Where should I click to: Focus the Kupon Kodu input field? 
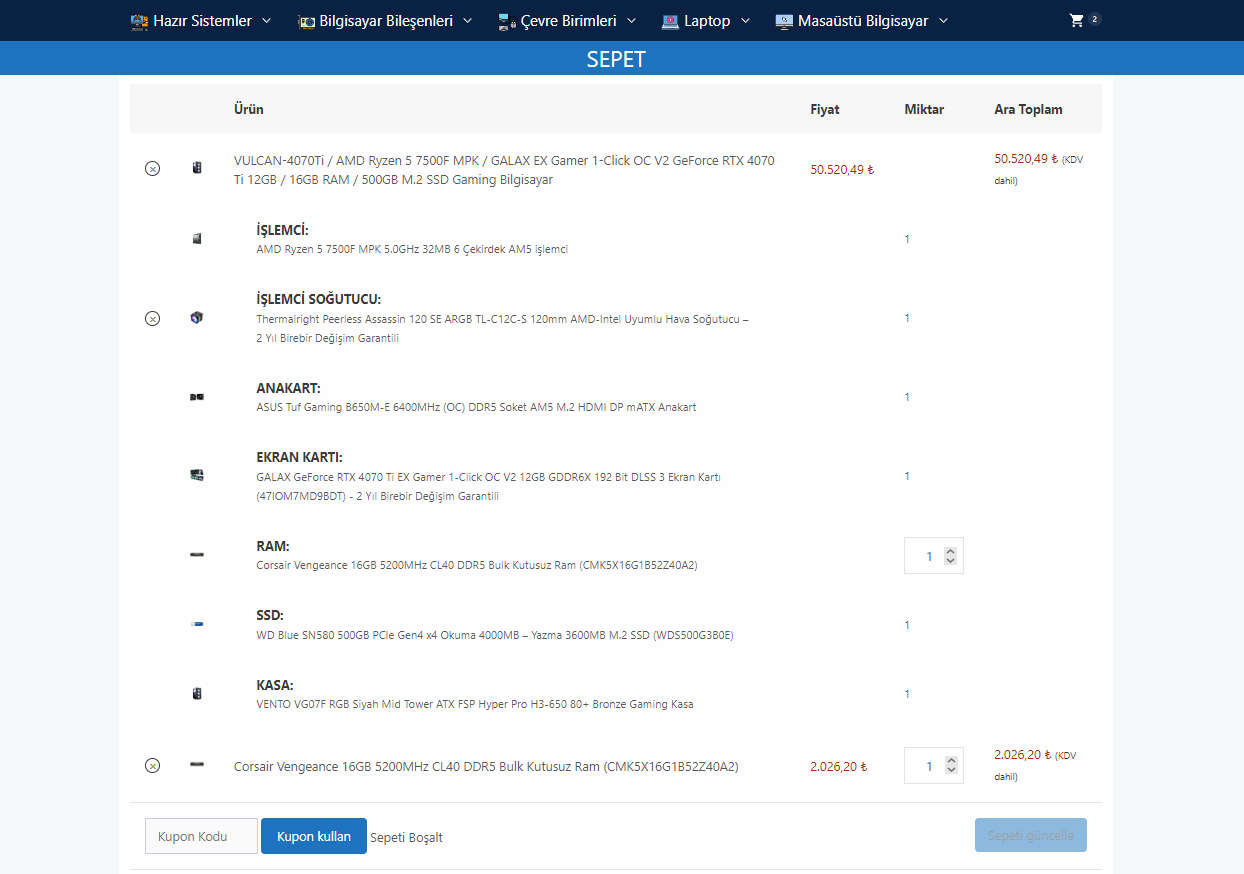(201, 836)
